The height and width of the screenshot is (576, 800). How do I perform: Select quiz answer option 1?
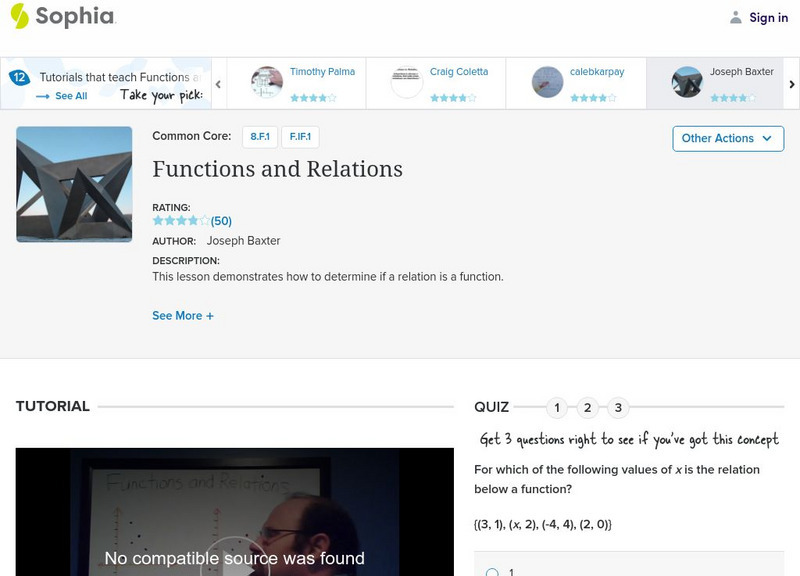pos(492,573)
